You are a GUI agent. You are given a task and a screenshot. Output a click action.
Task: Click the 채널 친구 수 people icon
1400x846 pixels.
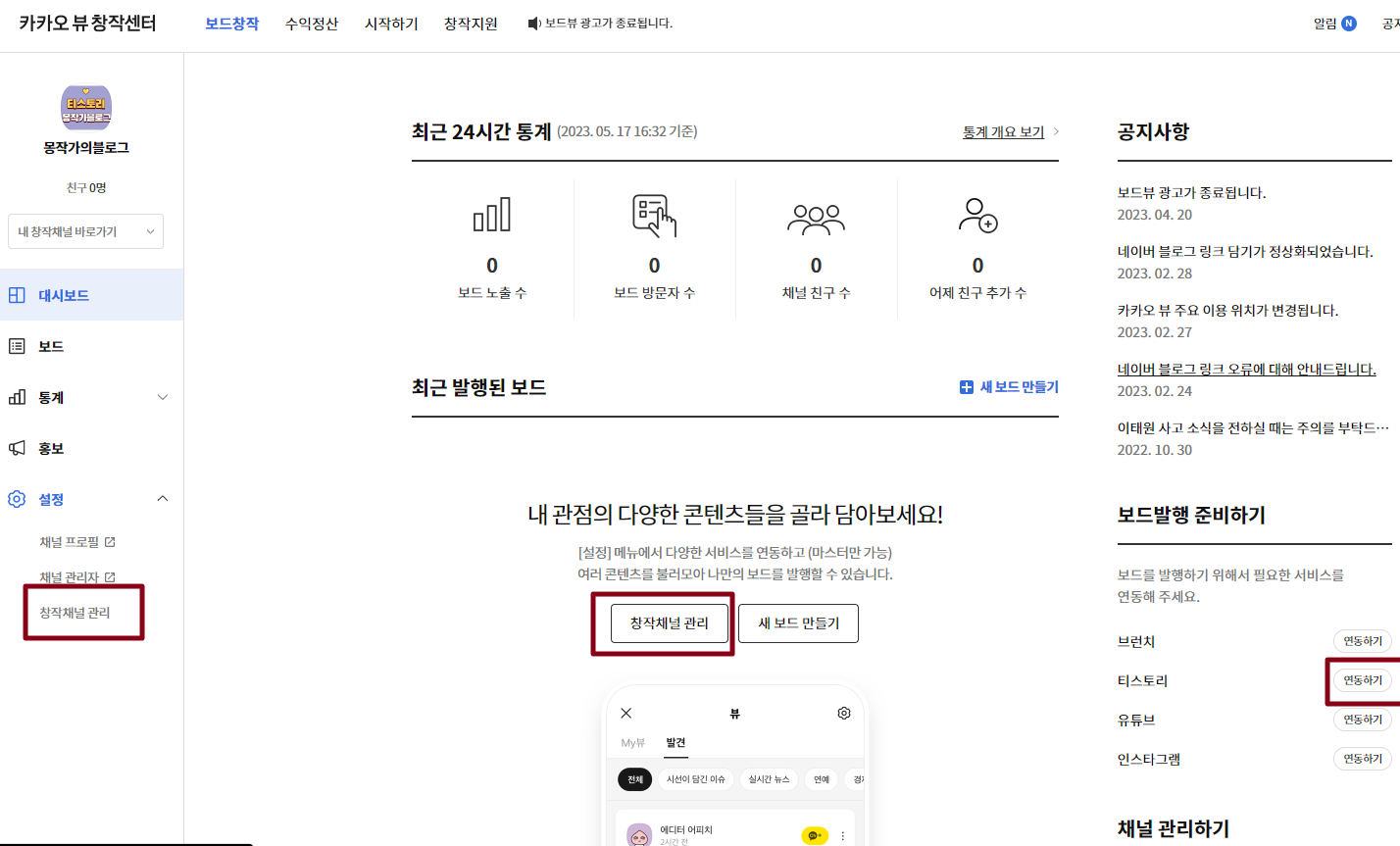(x=816, y=219)
